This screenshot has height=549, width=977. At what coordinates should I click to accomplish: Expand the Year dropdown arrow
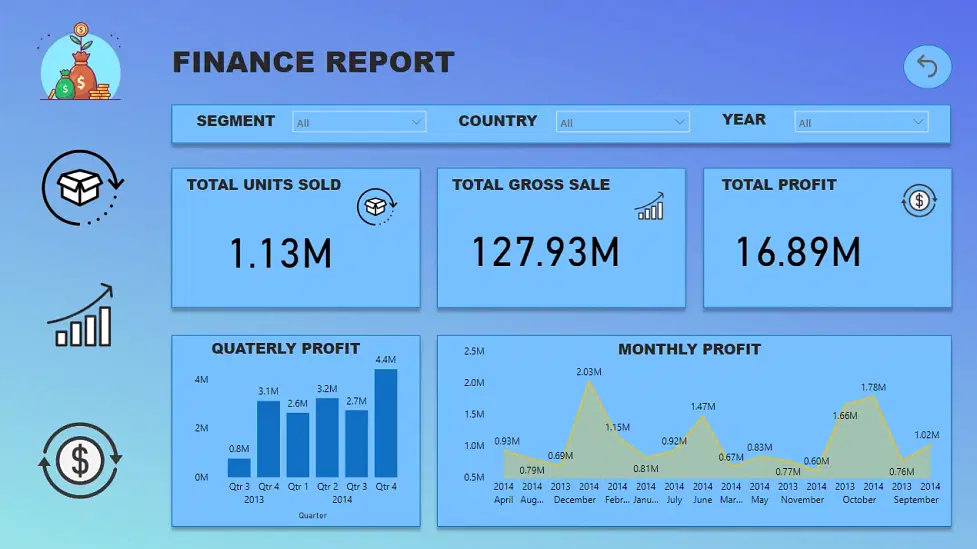point(918,122)
